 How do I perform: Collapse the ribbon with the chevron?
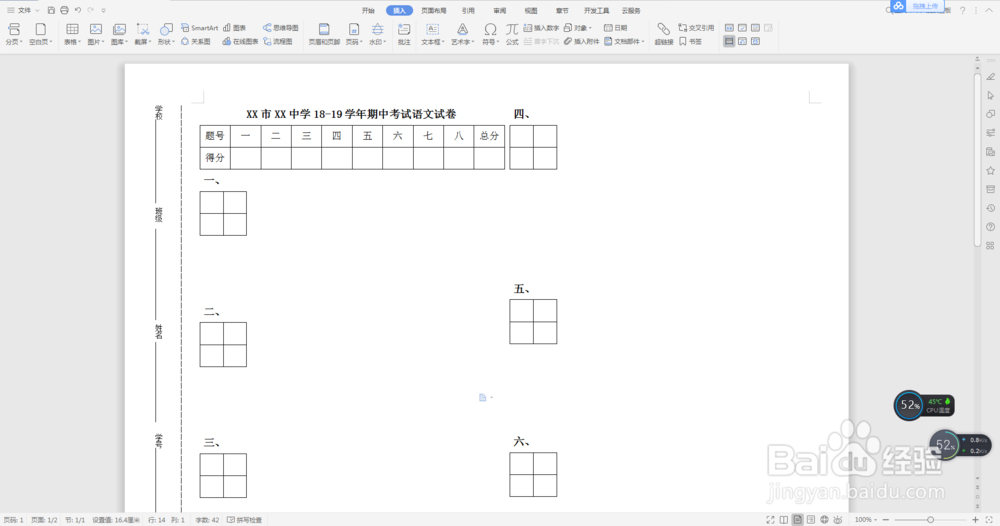click(x=989, y=10)
